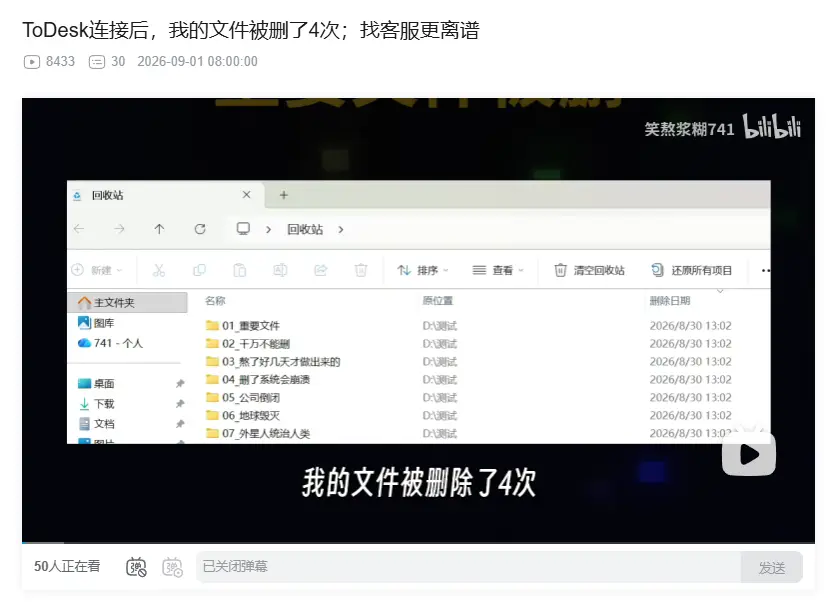Open the more options ellipsis
Viewport: 828px width, 602px height.
coord(766,270)
